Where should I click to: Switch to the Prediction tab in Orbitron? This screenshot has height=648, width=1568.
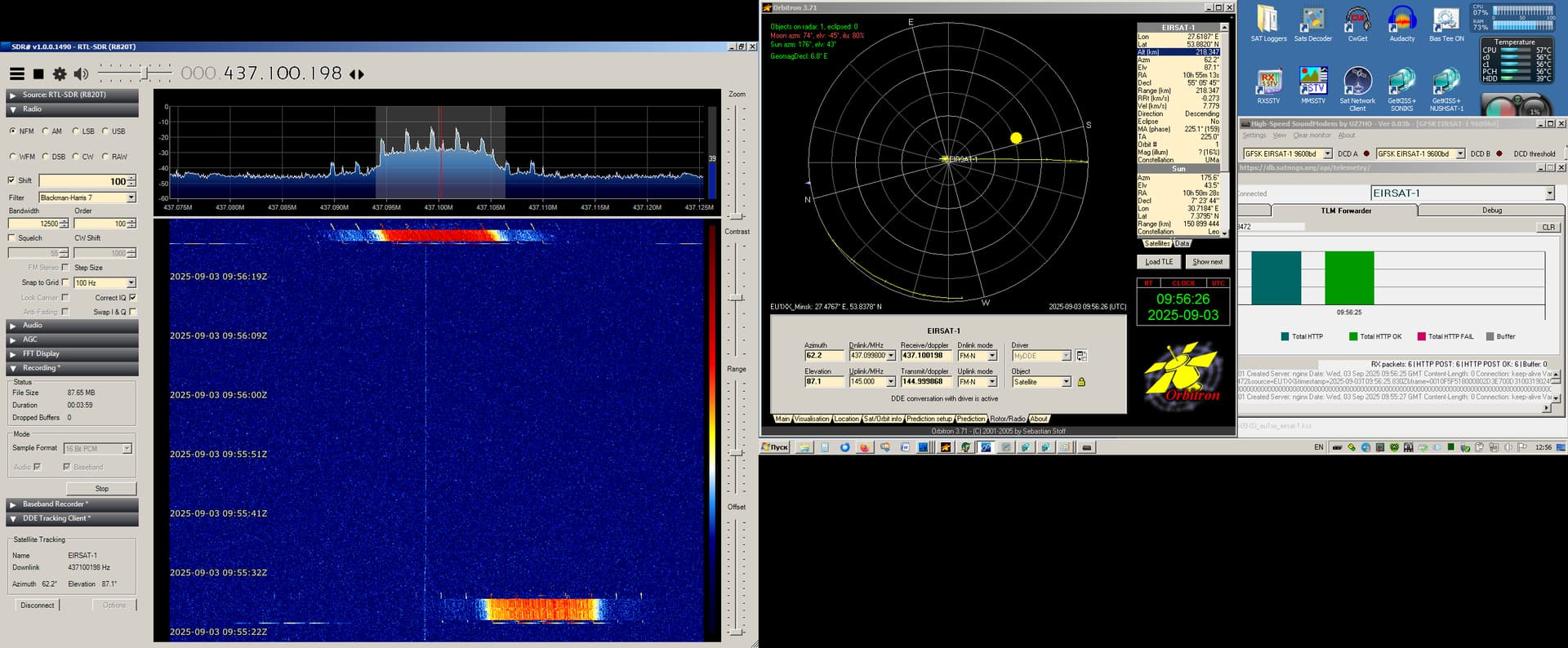(971, 419)
